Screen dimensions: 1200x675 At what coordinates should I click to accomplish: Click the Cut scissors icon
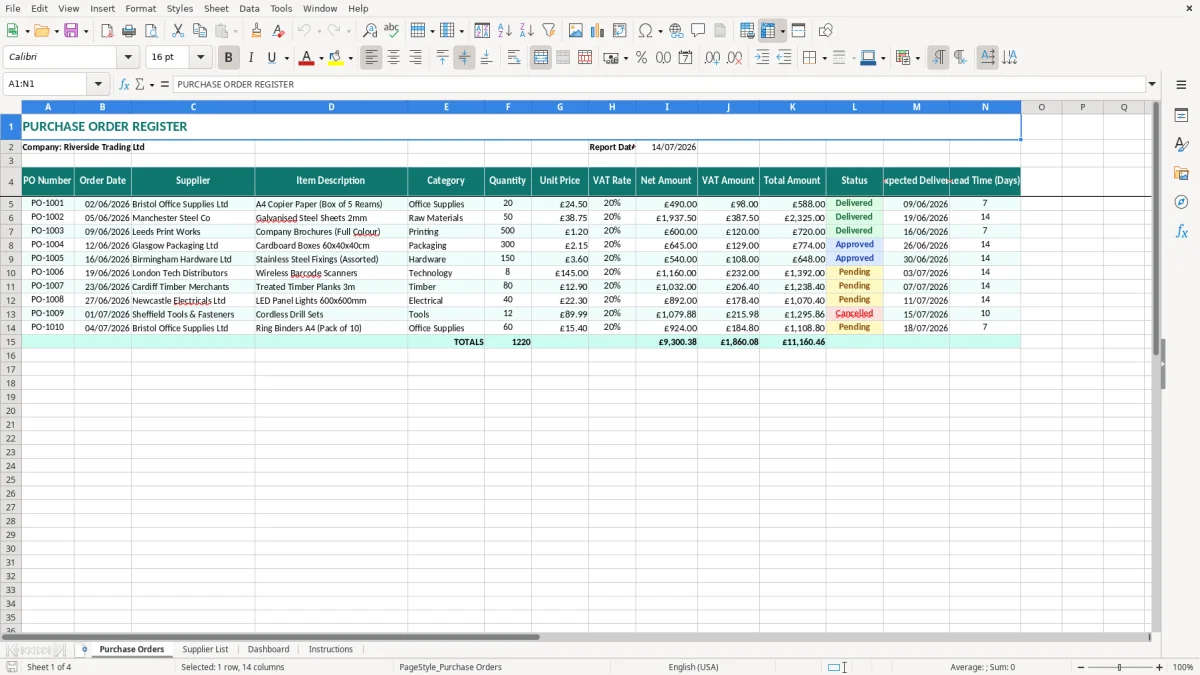[x=178, y=31]
